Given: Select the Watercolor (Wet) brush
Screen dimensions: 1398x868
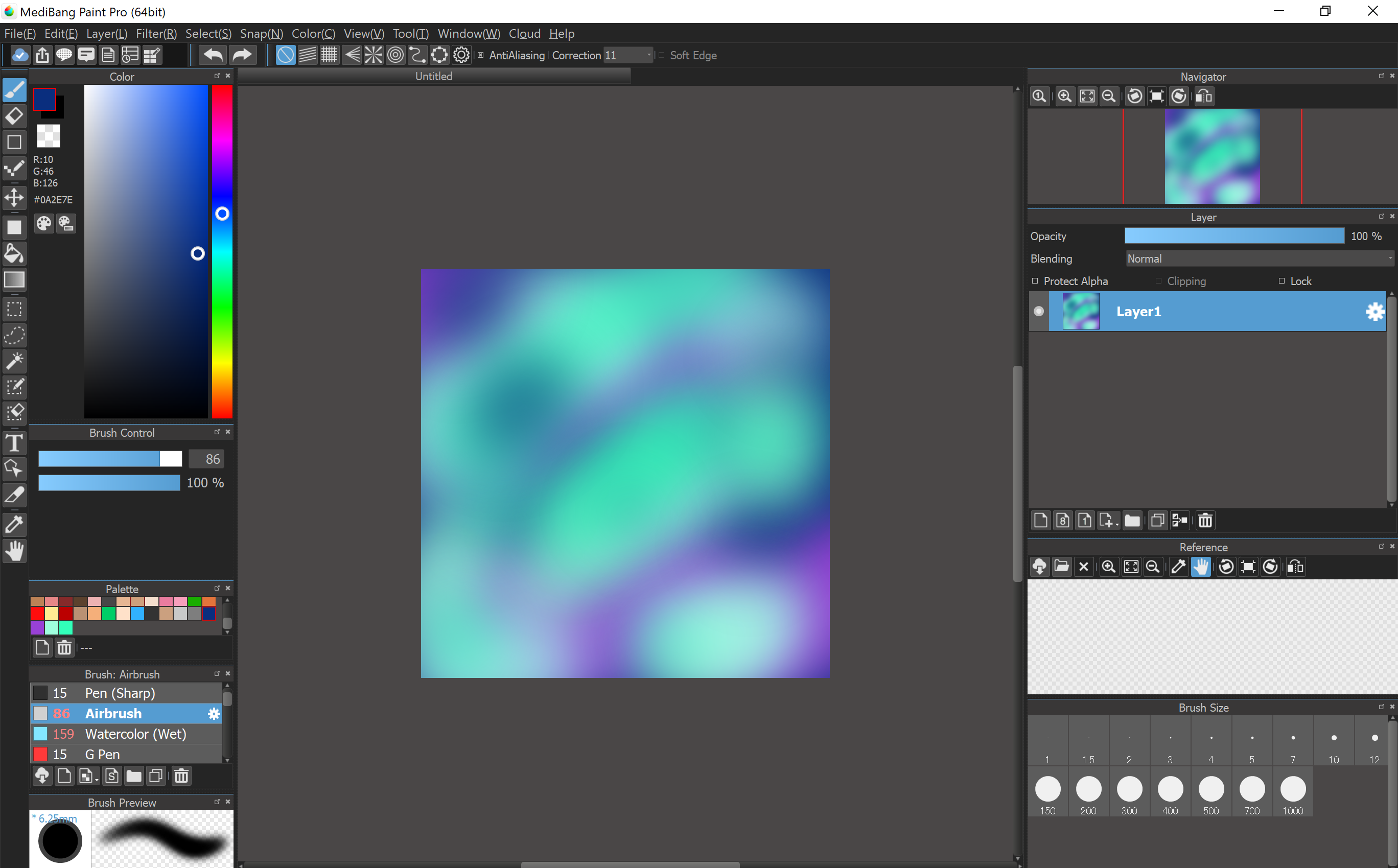Looking at the screenshot, I should pos(135,734).
